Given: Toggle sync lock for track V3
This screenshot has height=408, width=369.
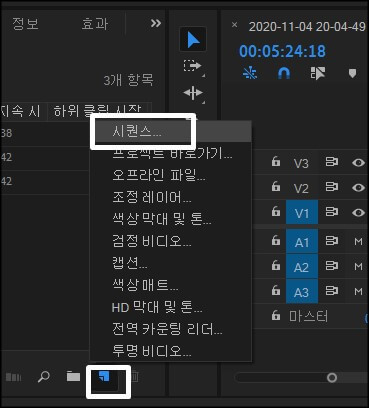Looking at the screenshot, I should click(x=331, y=162).
